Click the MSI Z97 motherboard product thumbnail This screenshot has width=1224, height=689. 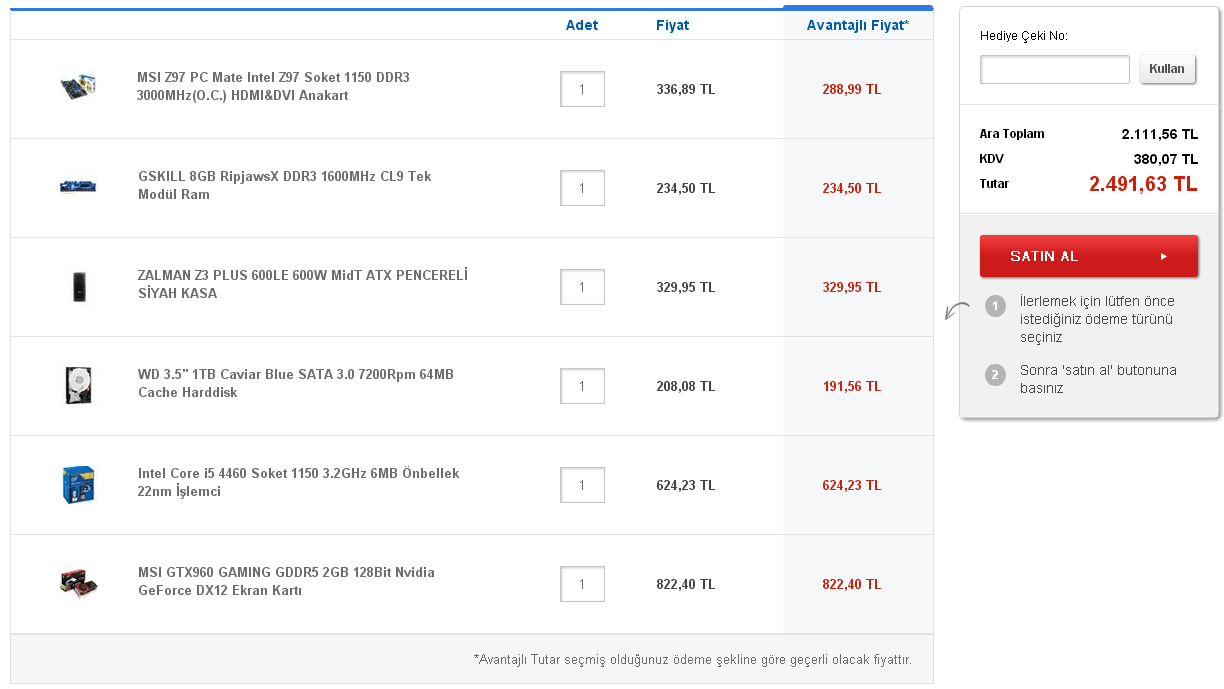(x=78, y=88)
